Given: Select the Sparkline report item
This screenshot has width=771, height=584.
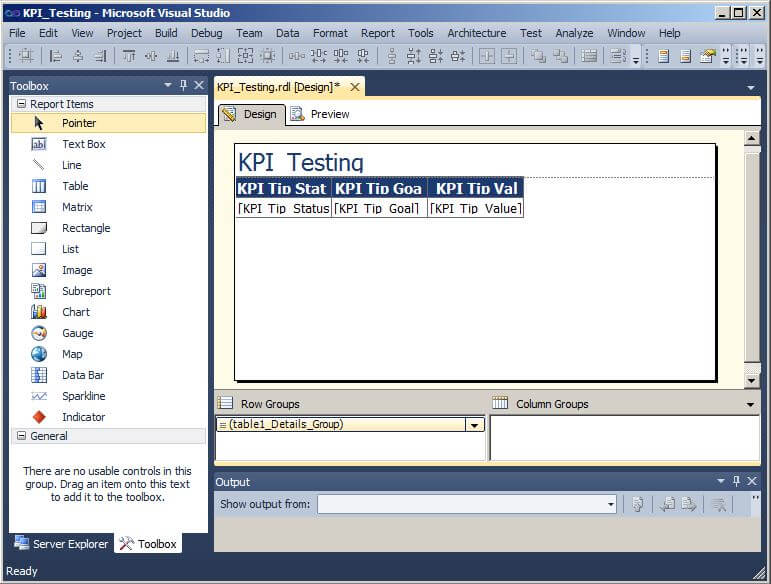Looking at the screenshot, I should (x=108, y=396).
